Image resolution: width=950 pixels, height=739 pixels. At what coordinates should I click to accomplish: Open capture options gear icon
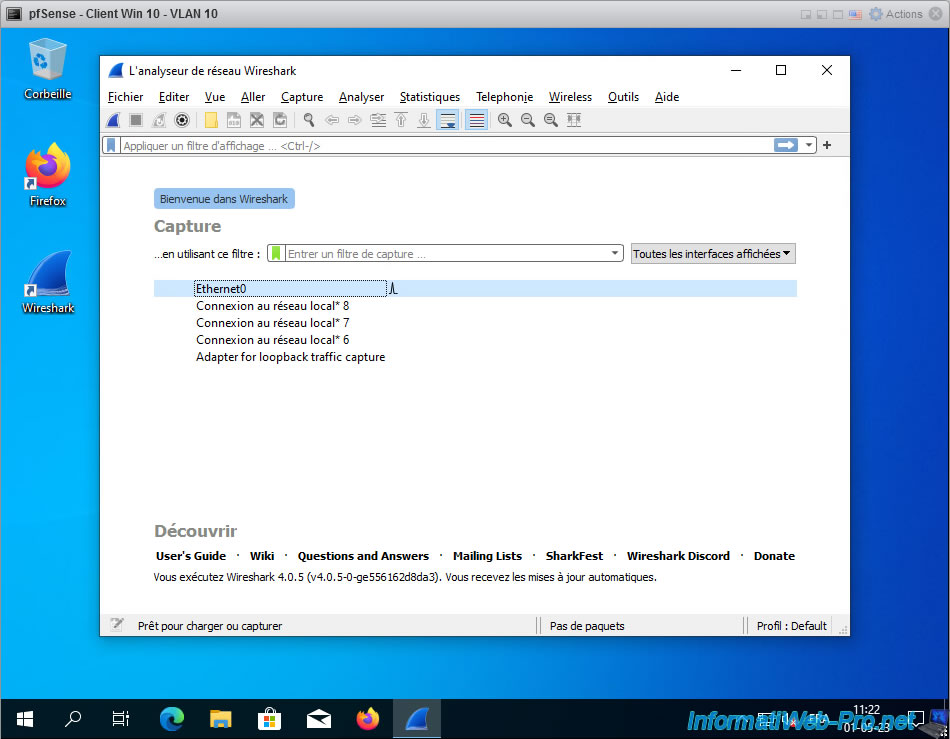(x=182, y=120)
